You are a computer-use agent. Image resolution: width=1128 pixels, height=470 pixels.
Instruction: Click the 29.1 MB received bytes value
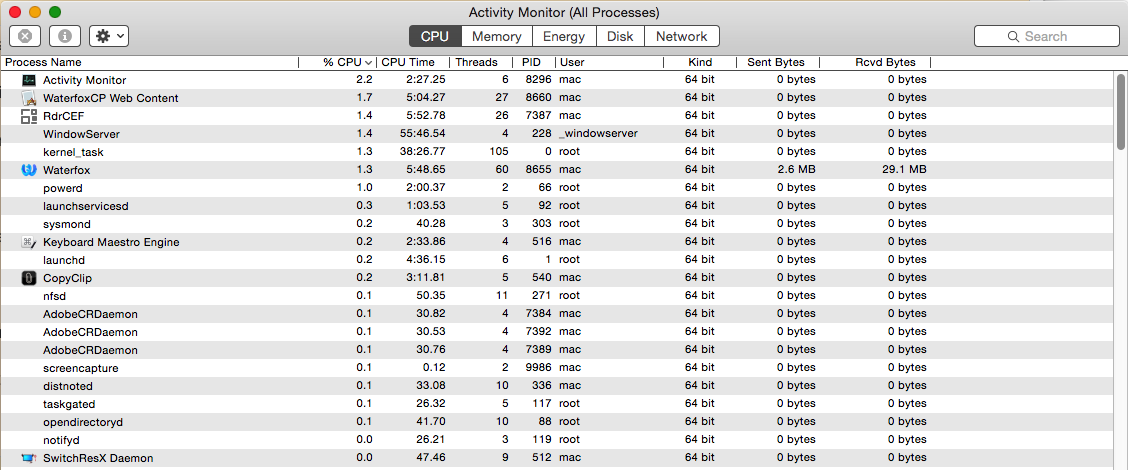click(x=904, y=170)
